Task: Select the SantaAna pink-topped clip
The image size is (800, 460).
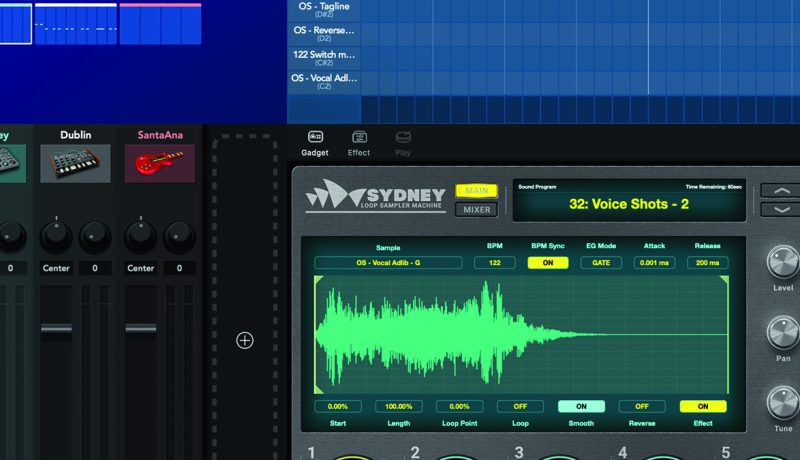Action: 160,23
